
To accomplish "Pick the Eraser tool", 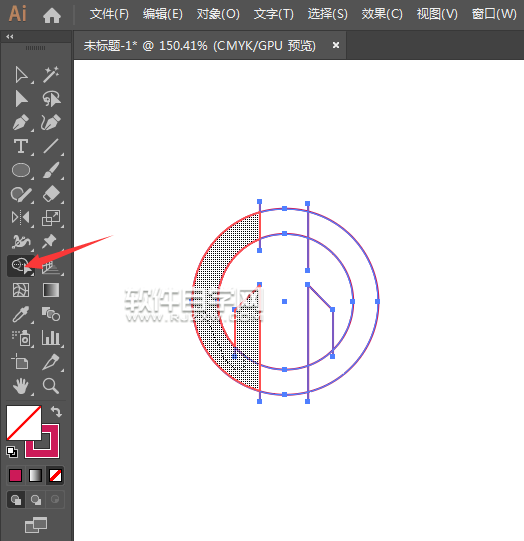I will tap(51, 194).
